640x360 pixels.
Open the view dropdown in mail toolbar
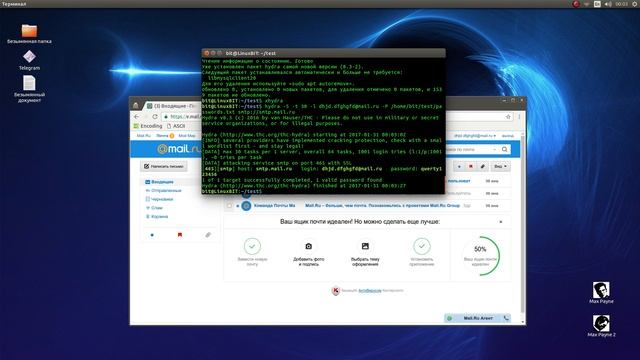click(500, 167)
